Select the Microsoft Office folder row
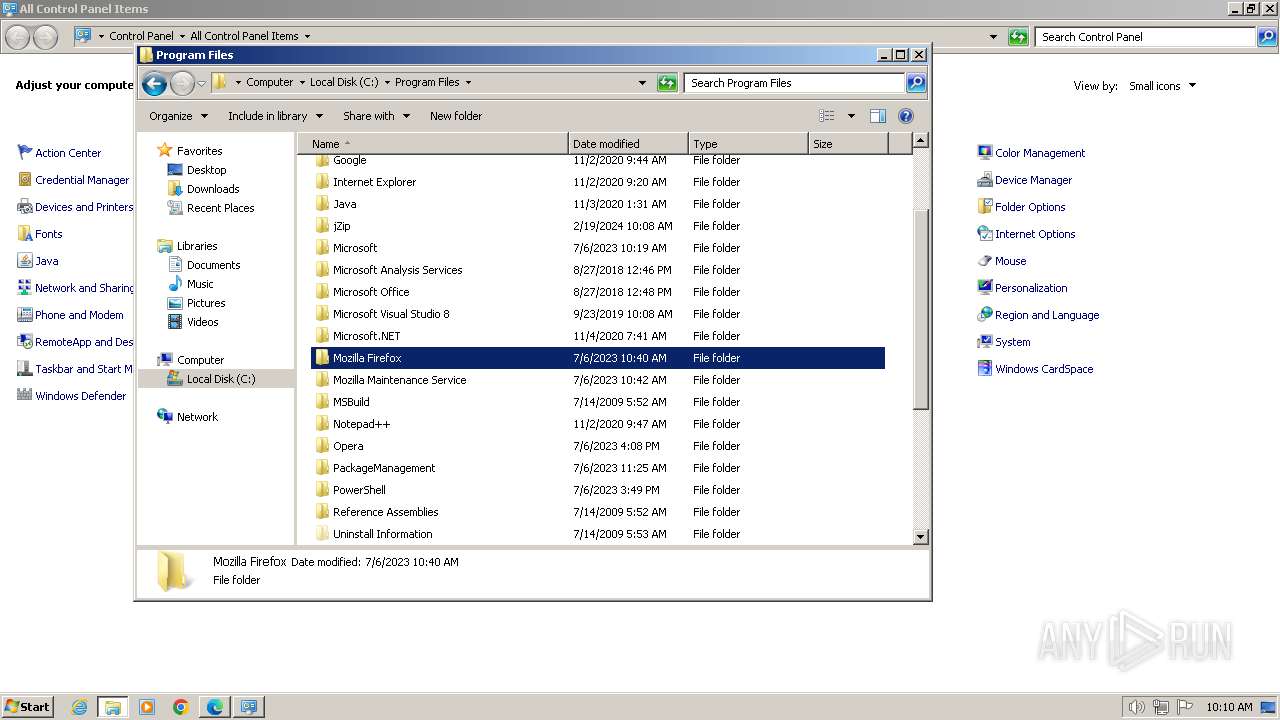This screenshot has height=720, width=1280. pos(598,292)
